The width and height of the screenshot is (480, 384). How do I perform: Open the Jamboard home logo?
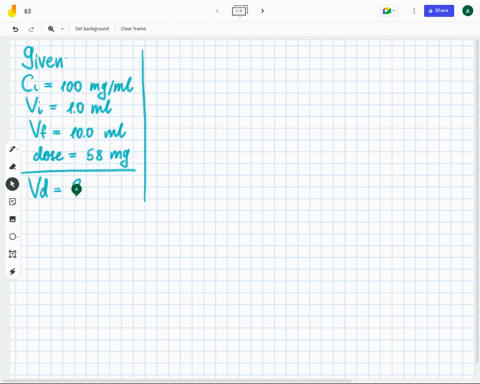click(x=12, y=11)
